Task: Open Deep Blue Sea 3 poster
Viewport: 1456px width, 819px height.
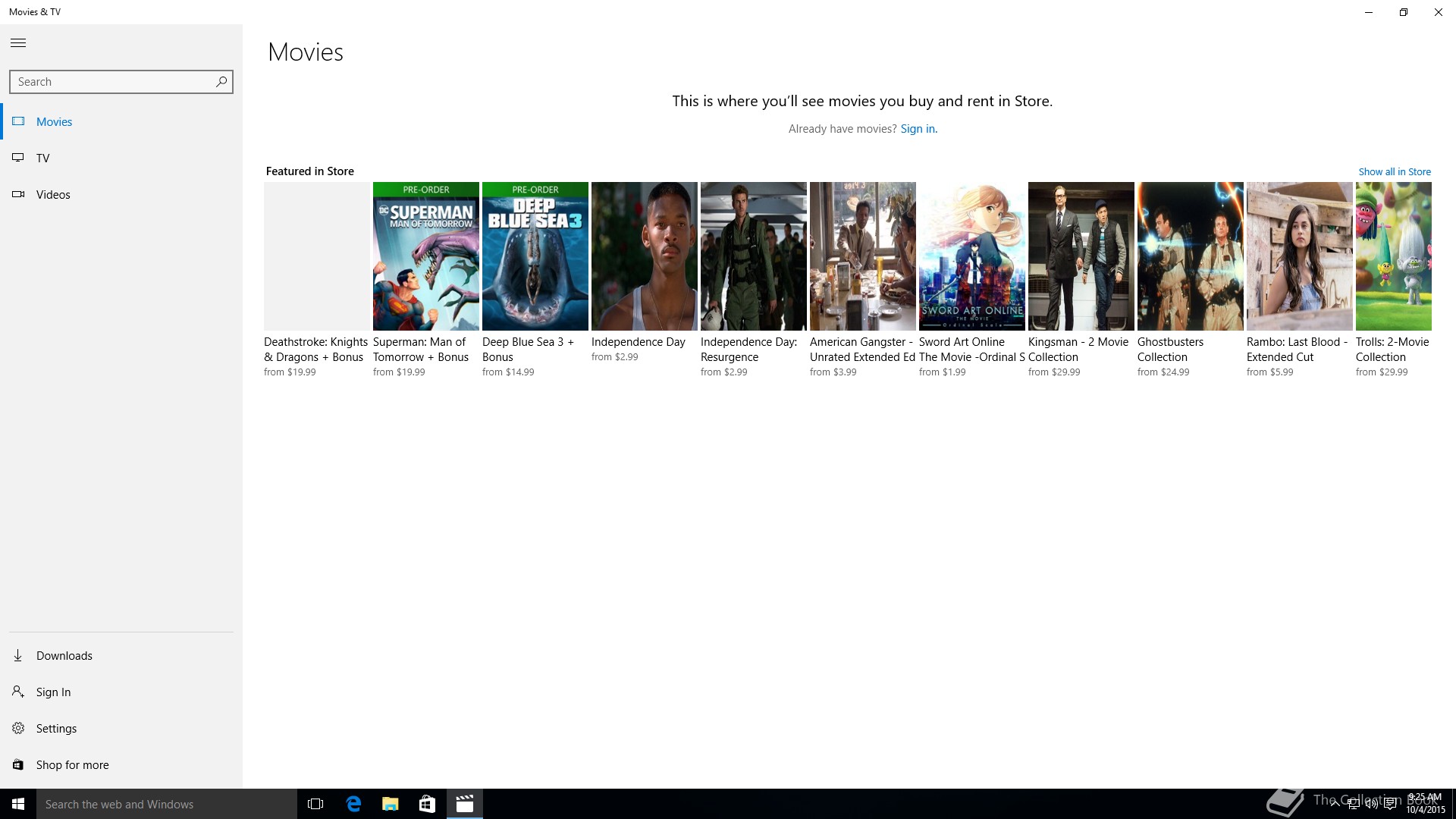Action: point(535,256)
